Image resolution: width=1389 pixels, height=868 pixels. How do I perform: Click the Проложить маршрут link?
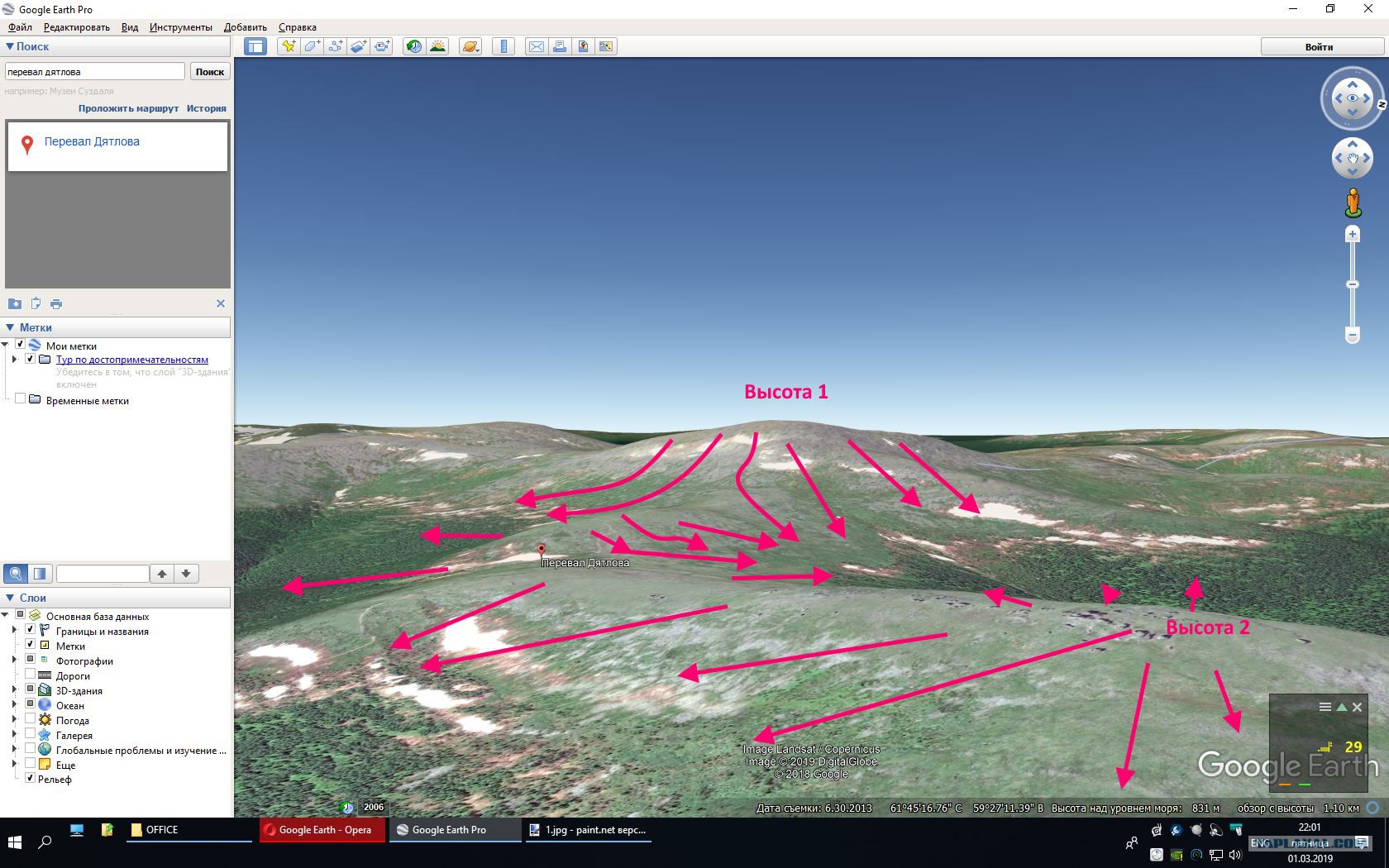click(128, 108)
